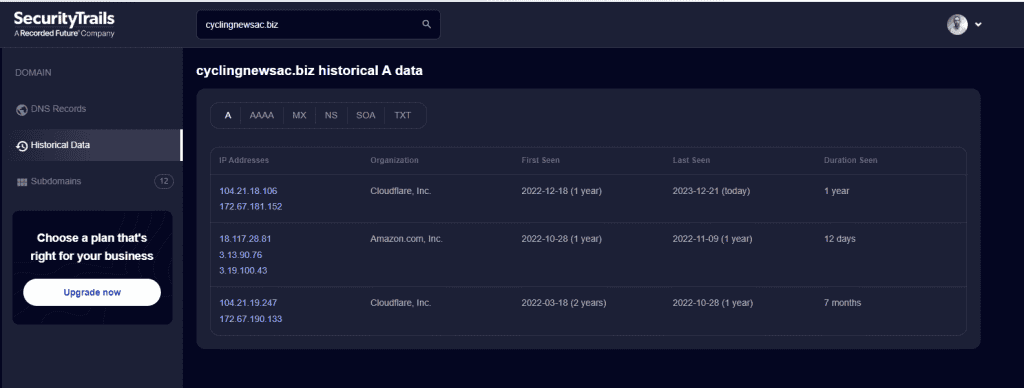Open IP address 104.21.19.247
This screenshot has width=1024, height=388.
pyautogui.click(x=248, y=302)
